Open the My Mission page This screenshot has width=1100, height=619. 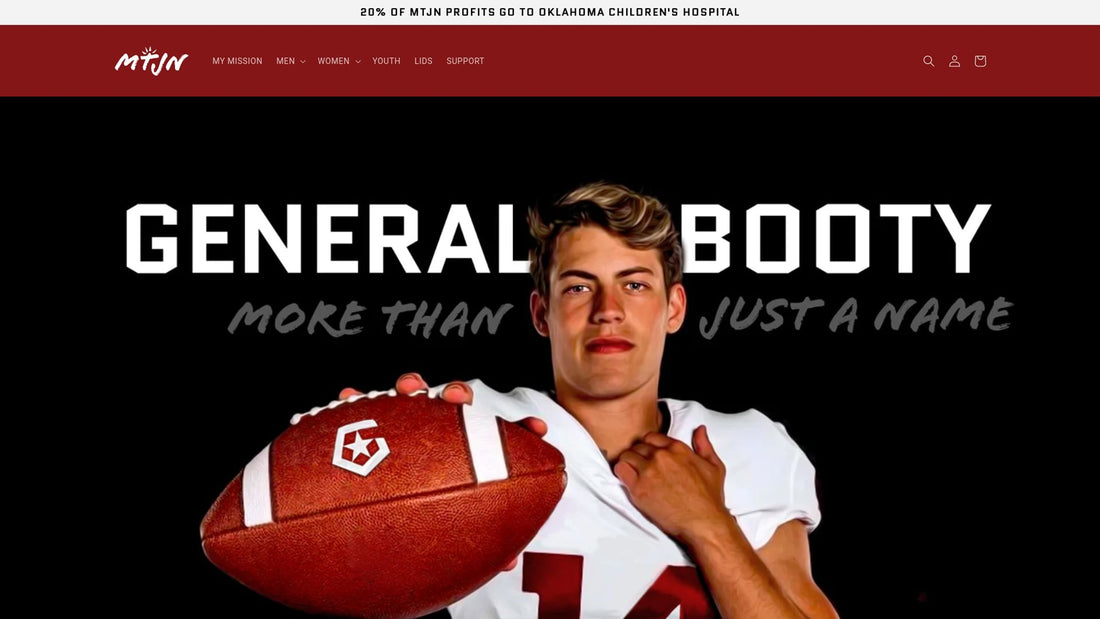coord(237,61)
